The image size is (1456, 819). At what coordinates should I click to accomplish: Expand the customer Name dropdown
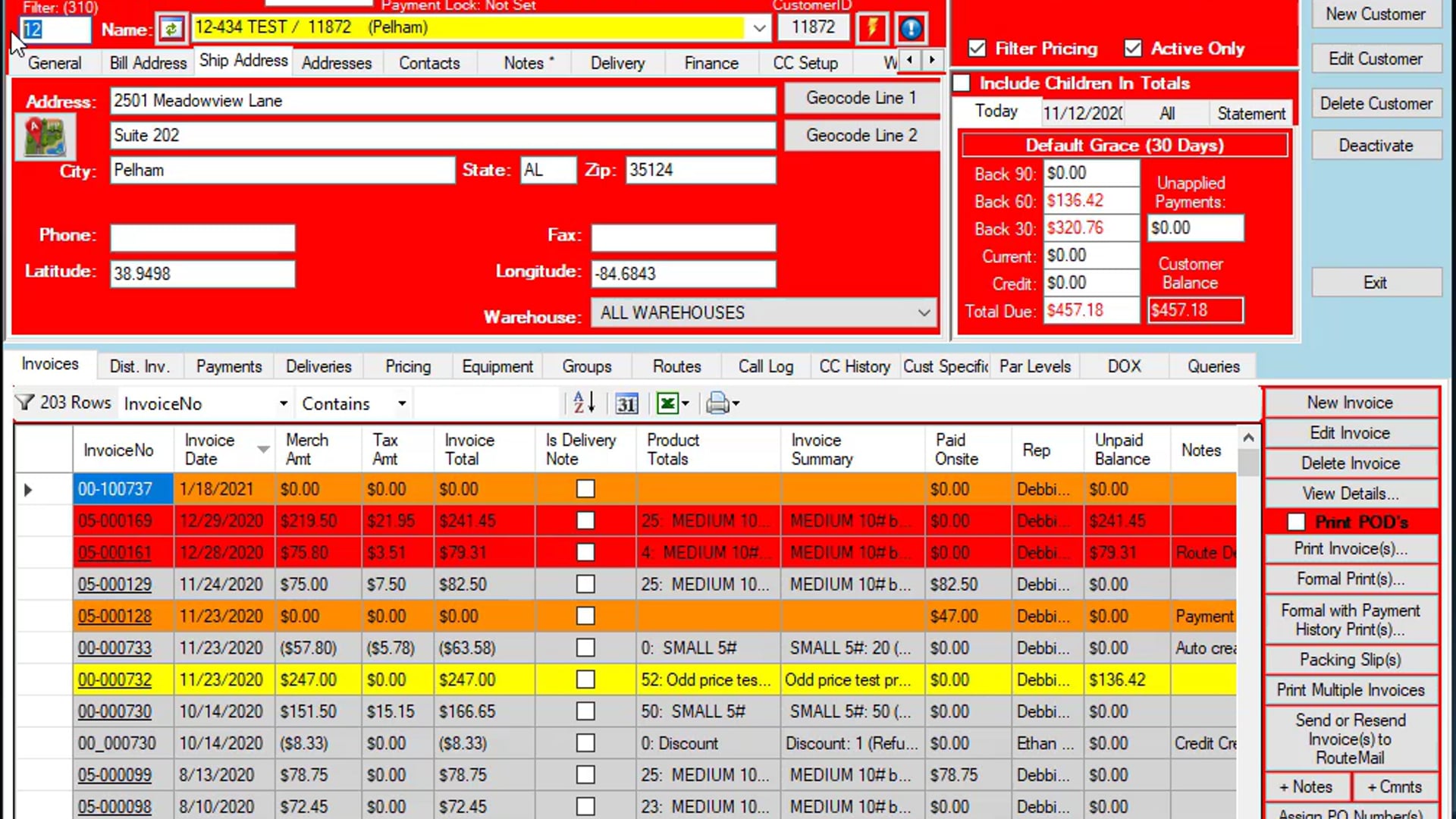click(x=759, y=28)
